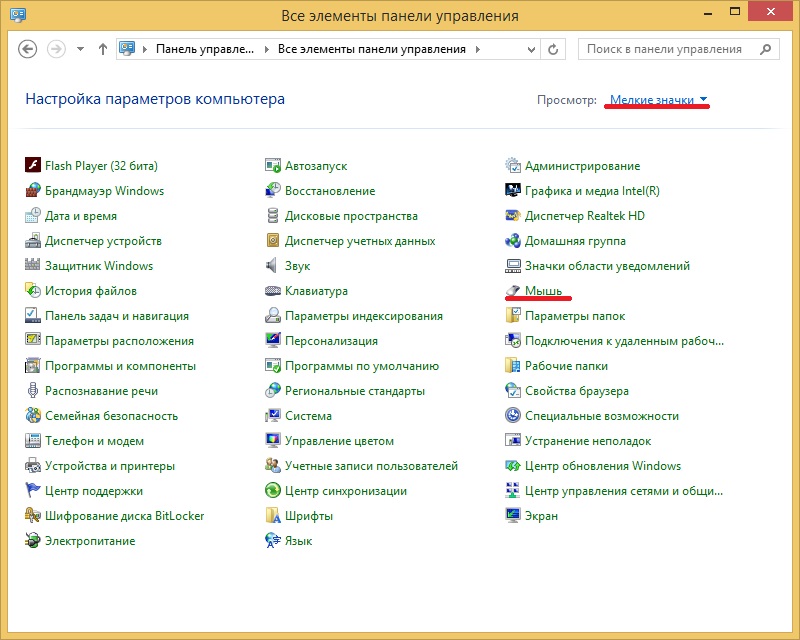Expand the arrow after Панель управле... breadcrumb
The width and height of the screenshot is (800, 640).
point(266,50)
